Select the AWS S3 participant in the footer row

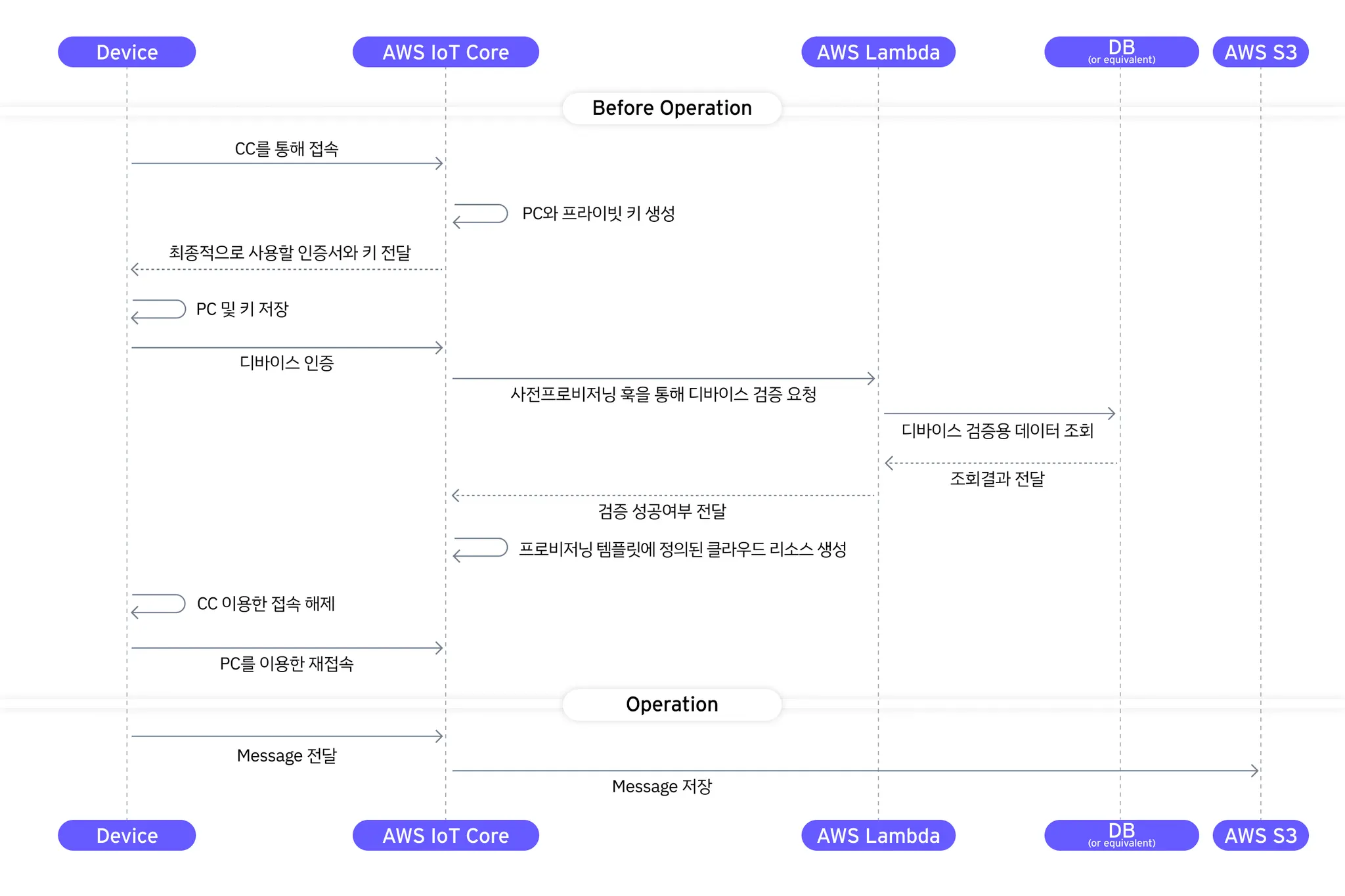[1260, 836]
